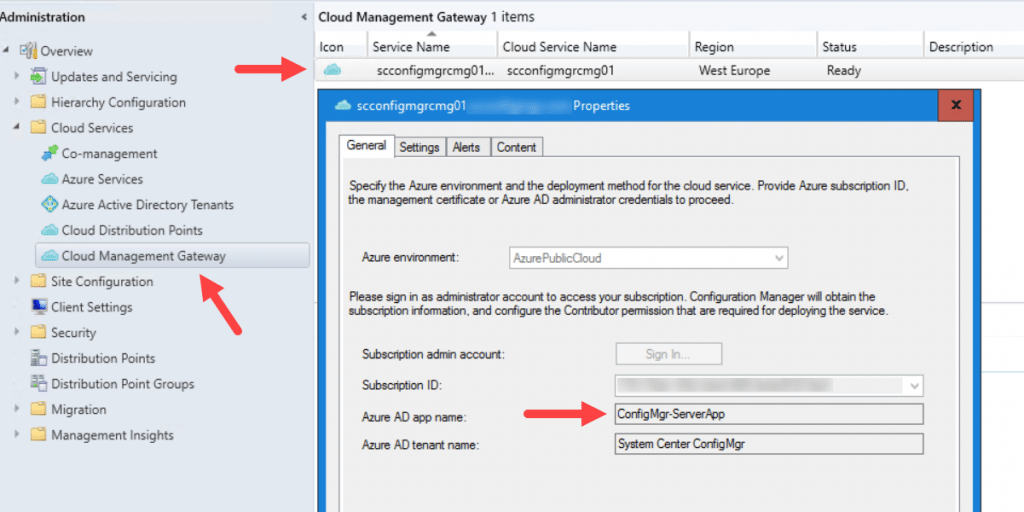The image size is (1024, 512).
Task: Click the Sign In button
Action: [669, 354]
